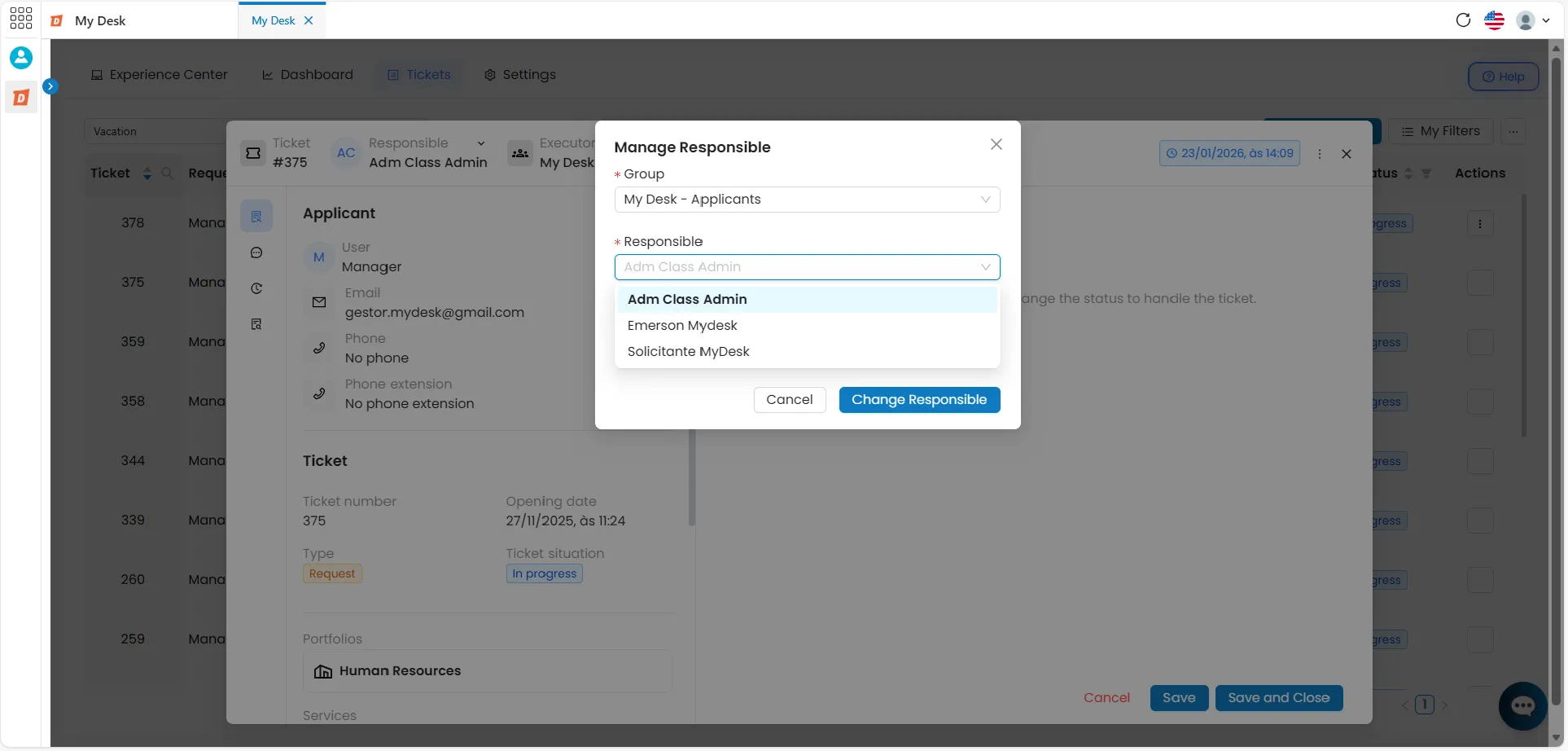Open ticket panel's three-dot options menu
Screen dimensions: 1568x751
coord(1320,154)
